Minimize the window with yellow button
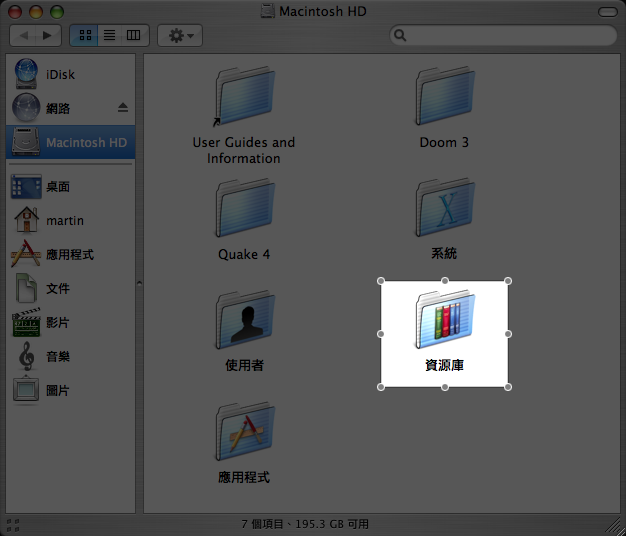The width and height of the screenshot is (626, 536). pyautogui.click(x=36, y=12)
